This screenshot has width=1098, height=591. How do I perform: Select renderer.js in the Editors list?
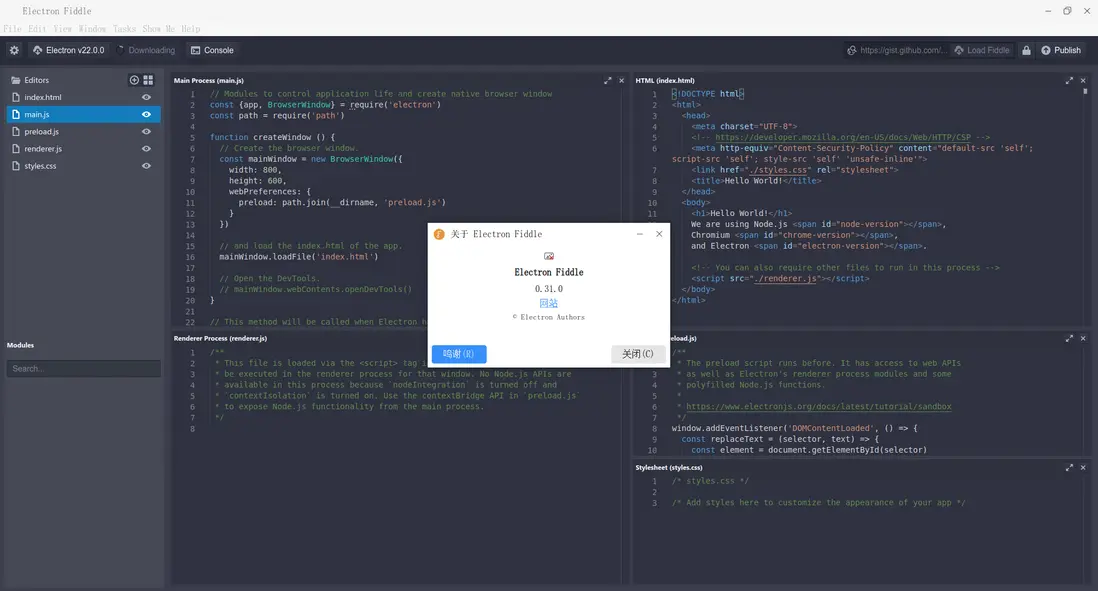43,149
